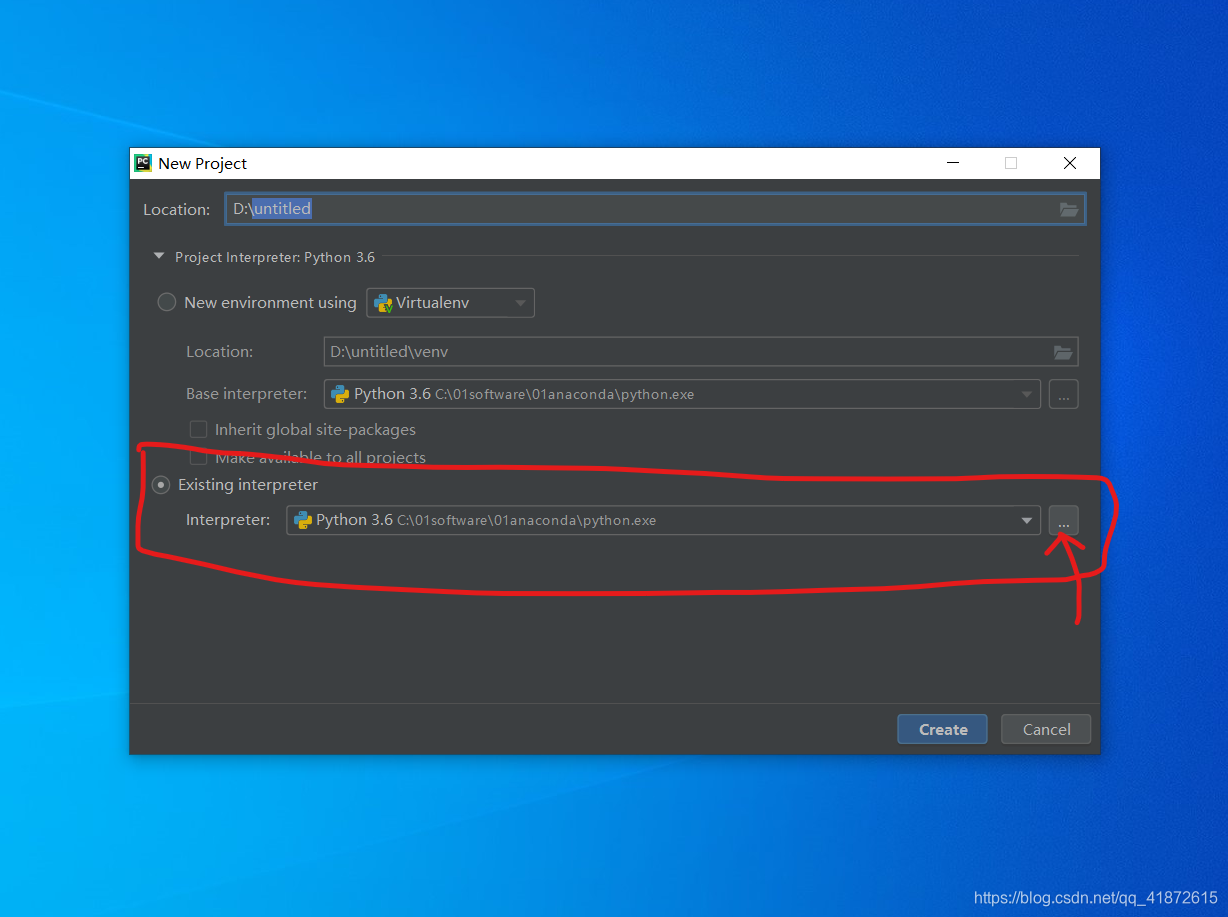Minimize the New Project window
This screenshot has width=1228, height=917.
(x=952, y=163)
